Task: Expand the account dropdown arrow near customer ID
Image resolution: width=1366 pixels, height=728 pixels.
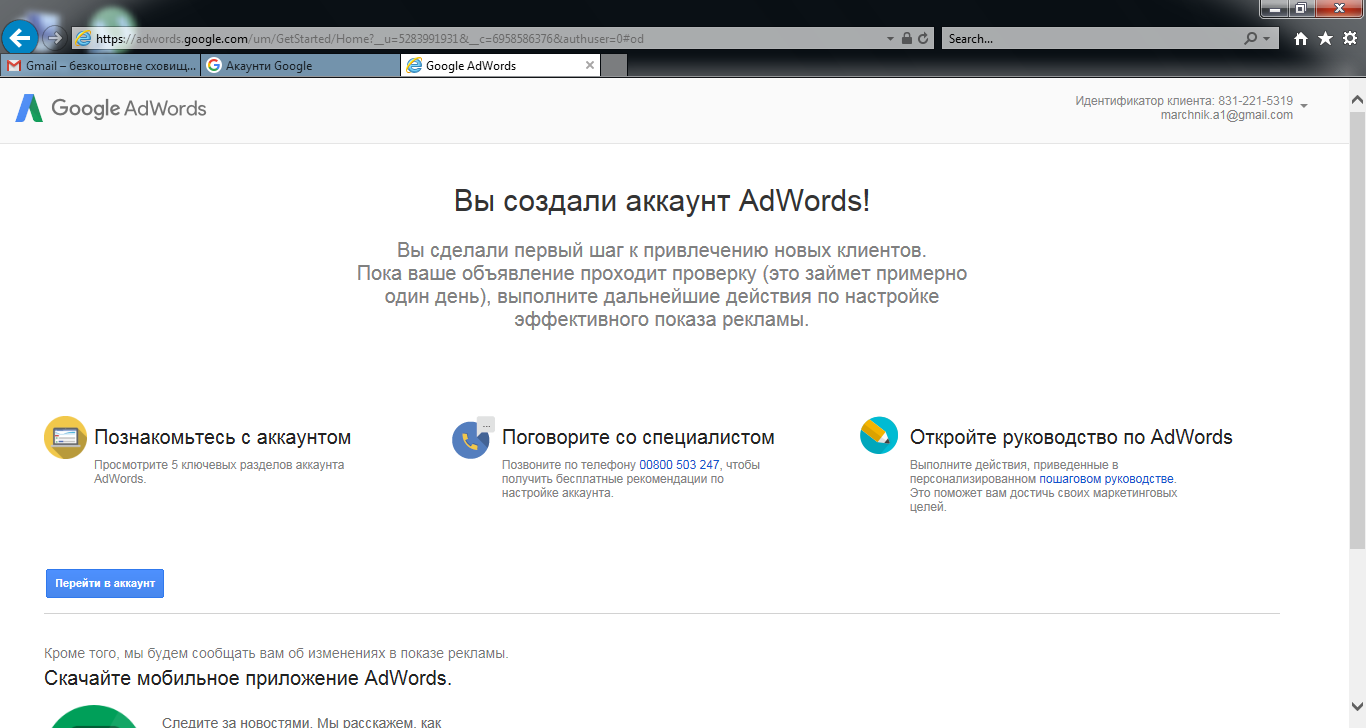Action: click(x=1304, y=106)
